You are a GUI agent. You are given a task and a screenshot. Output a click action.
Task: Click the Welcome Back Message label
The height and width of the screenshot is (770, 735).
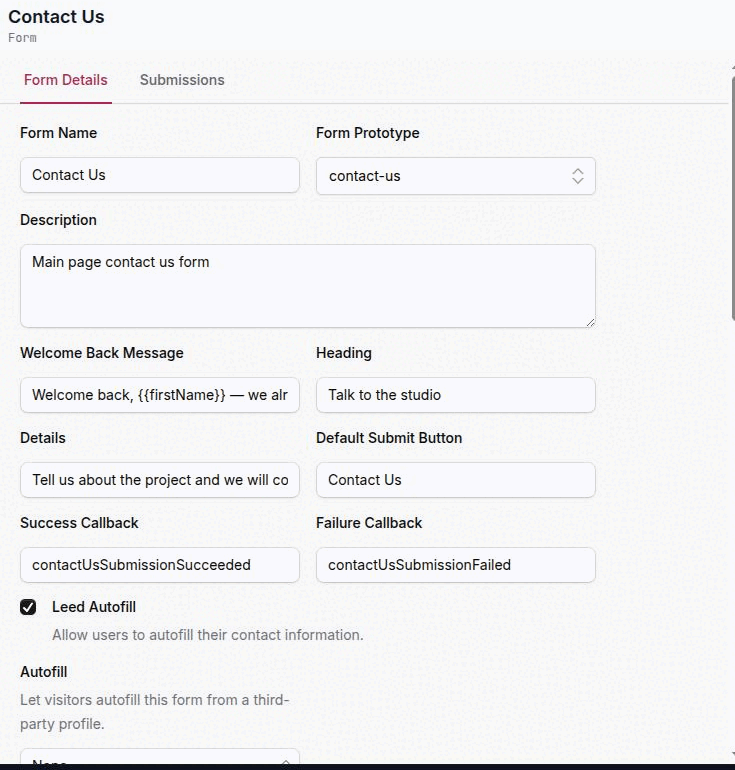[102, 353]
